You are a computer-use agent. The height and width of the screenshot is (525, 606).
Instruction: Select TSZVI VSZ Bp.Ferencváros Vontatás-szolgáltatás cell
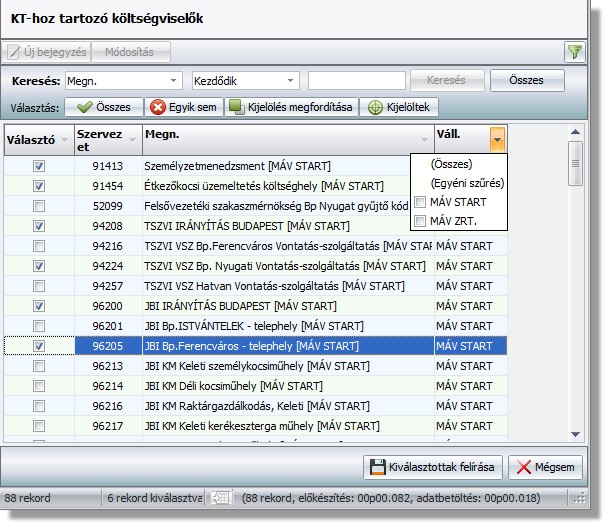click(288, 246)
